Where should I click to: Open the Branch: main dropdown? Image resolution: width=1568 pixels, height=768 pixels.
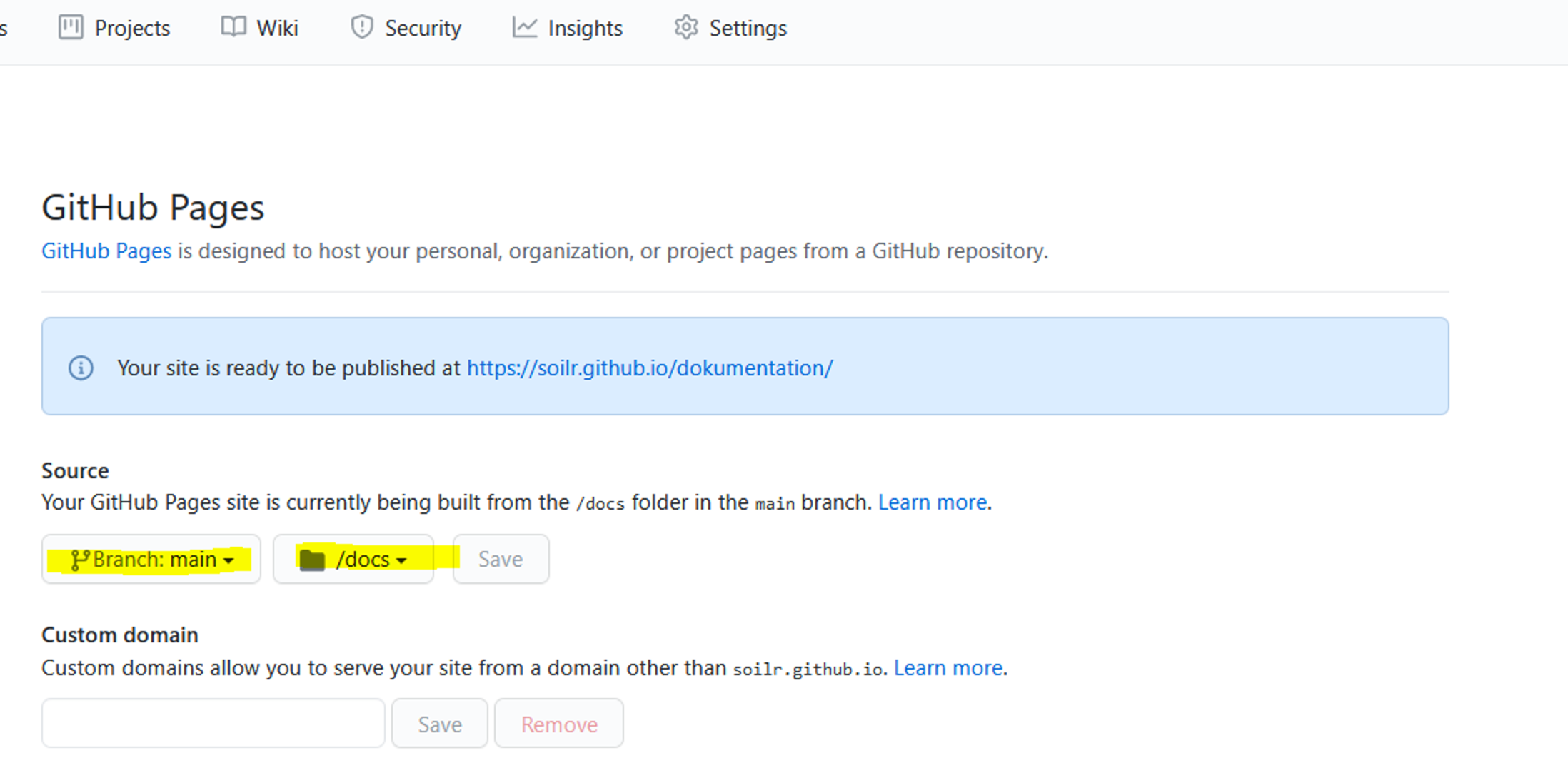click(x=151, y=559)
